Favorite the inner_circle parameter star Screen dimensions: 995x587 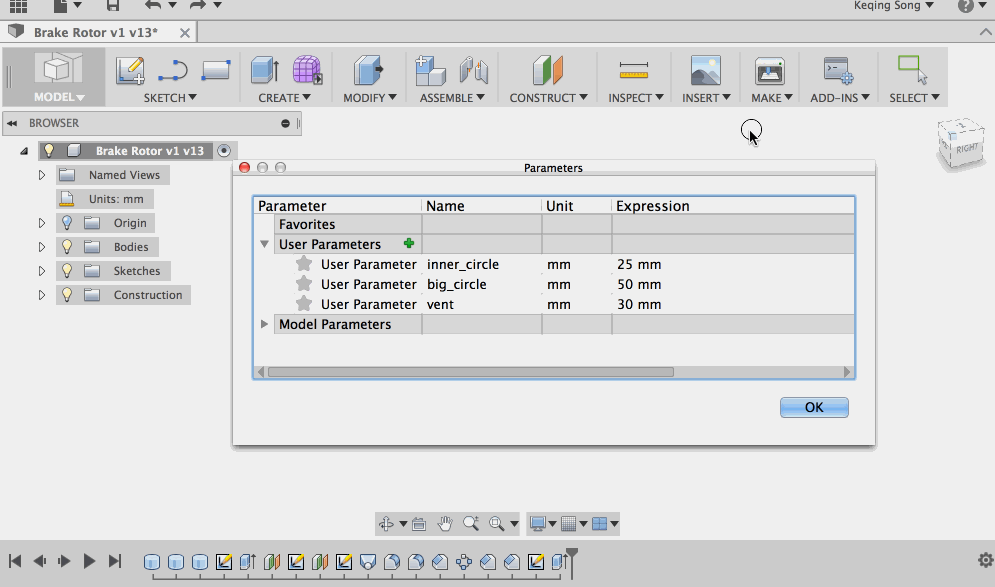click(304, 265)
